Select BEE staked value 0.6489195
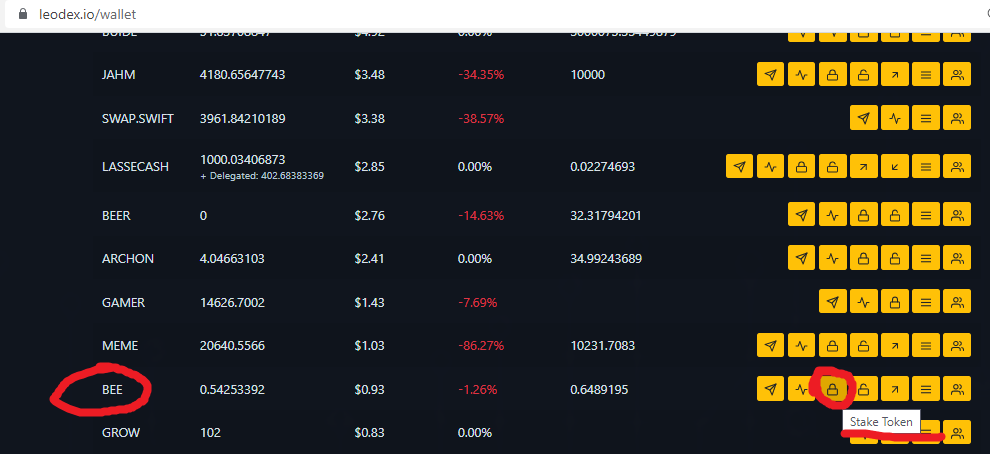 click(599, 390)
